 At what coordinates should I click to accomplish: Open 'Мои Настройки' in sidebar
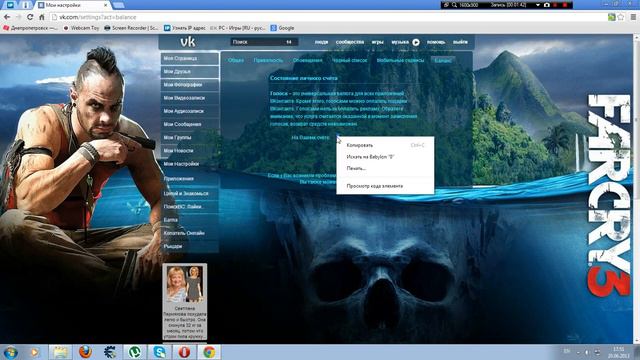coord(190,164)
